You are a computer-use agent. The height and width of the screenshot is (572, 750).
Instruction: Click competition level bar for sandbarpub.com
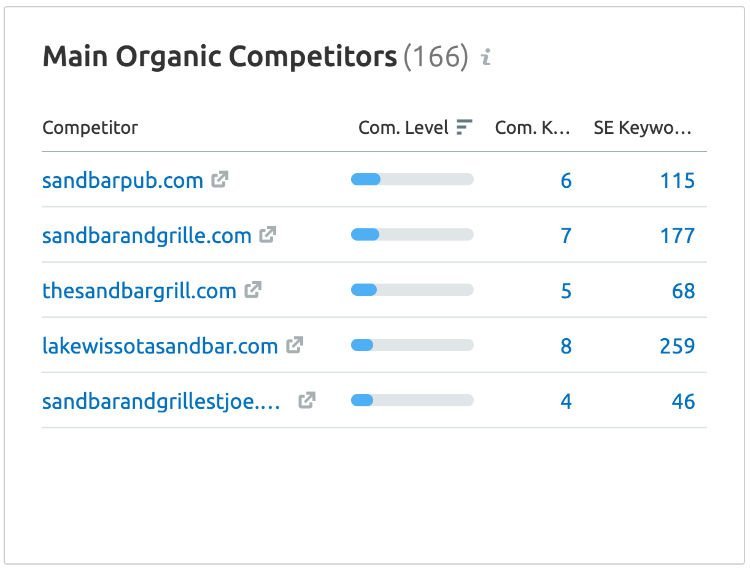coord(412,179)
